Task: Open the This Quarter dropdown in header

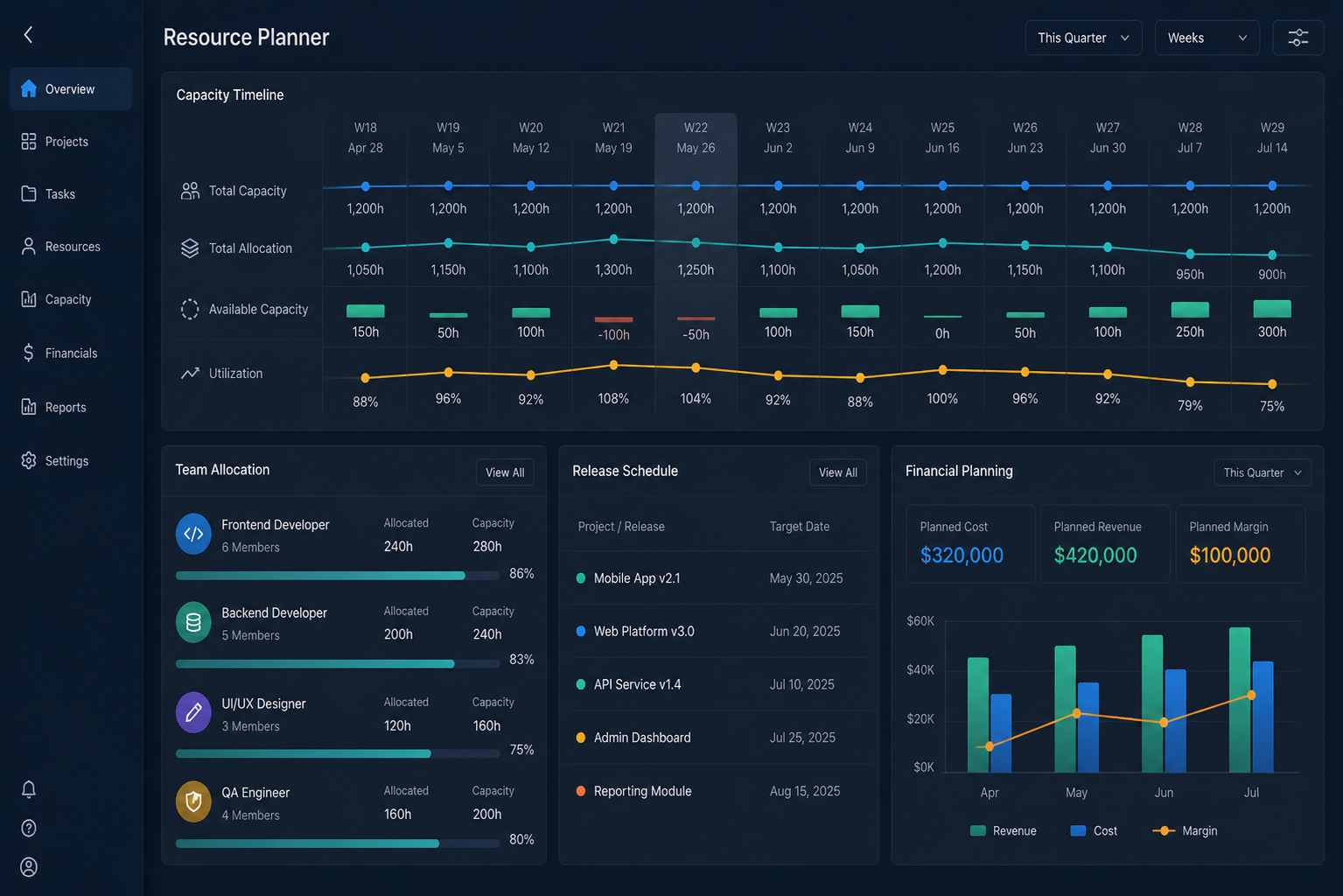Action: click(1083, 38)
